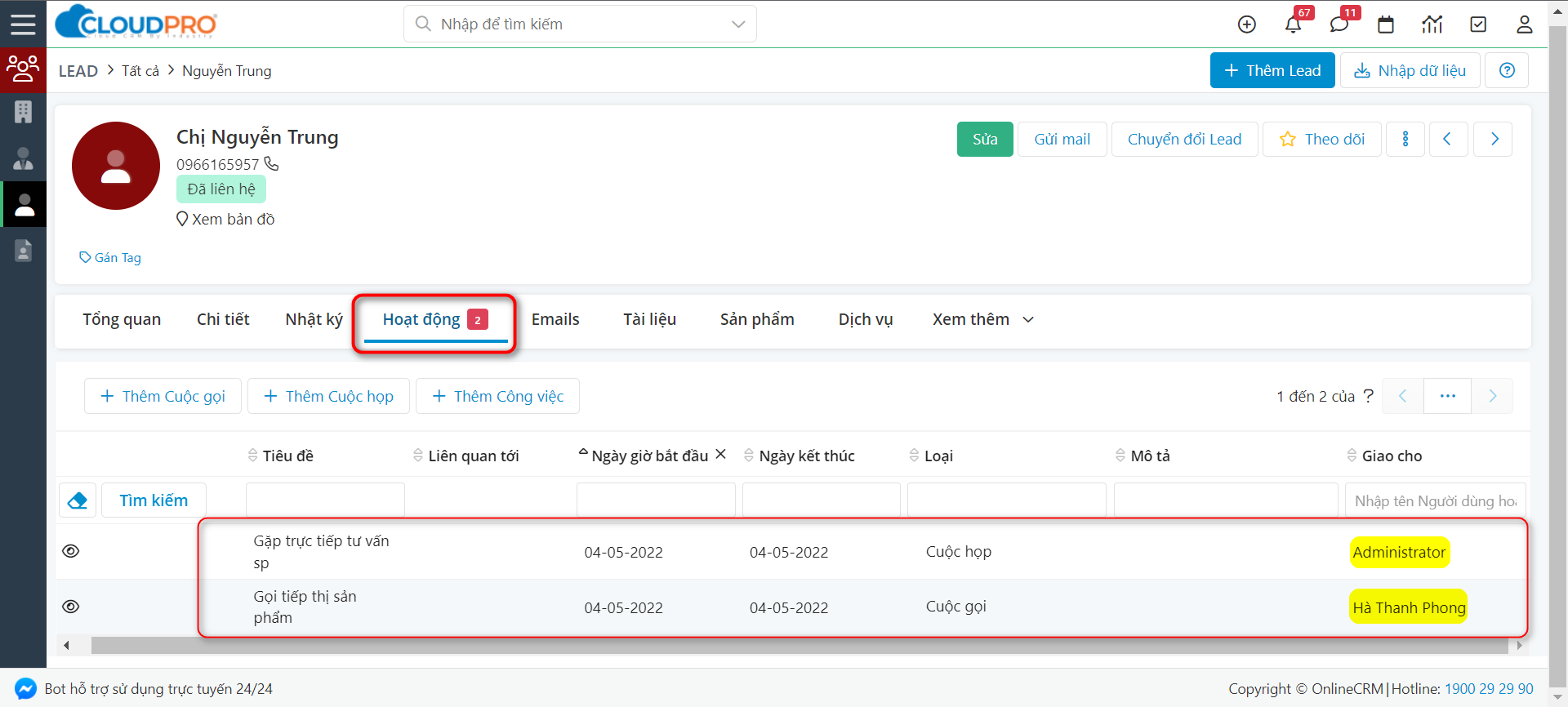Switch to Emails tab
The height and width of the screenshot is (707, 1568).
[555, 319]
